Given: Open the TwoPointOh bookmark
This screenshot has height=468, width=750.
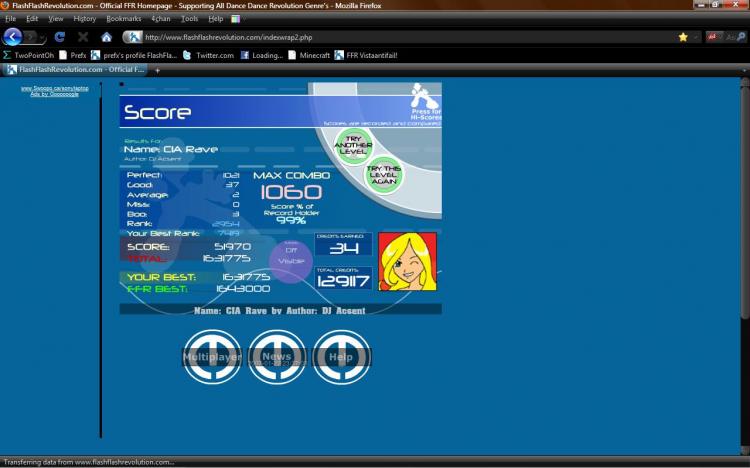Looking at the screenshot, I should pos(29,55).
